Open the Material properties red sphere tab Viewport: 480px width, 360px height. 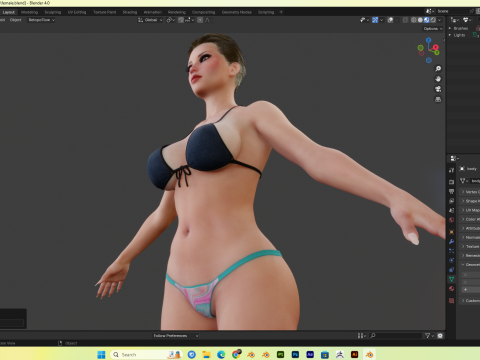451,288
